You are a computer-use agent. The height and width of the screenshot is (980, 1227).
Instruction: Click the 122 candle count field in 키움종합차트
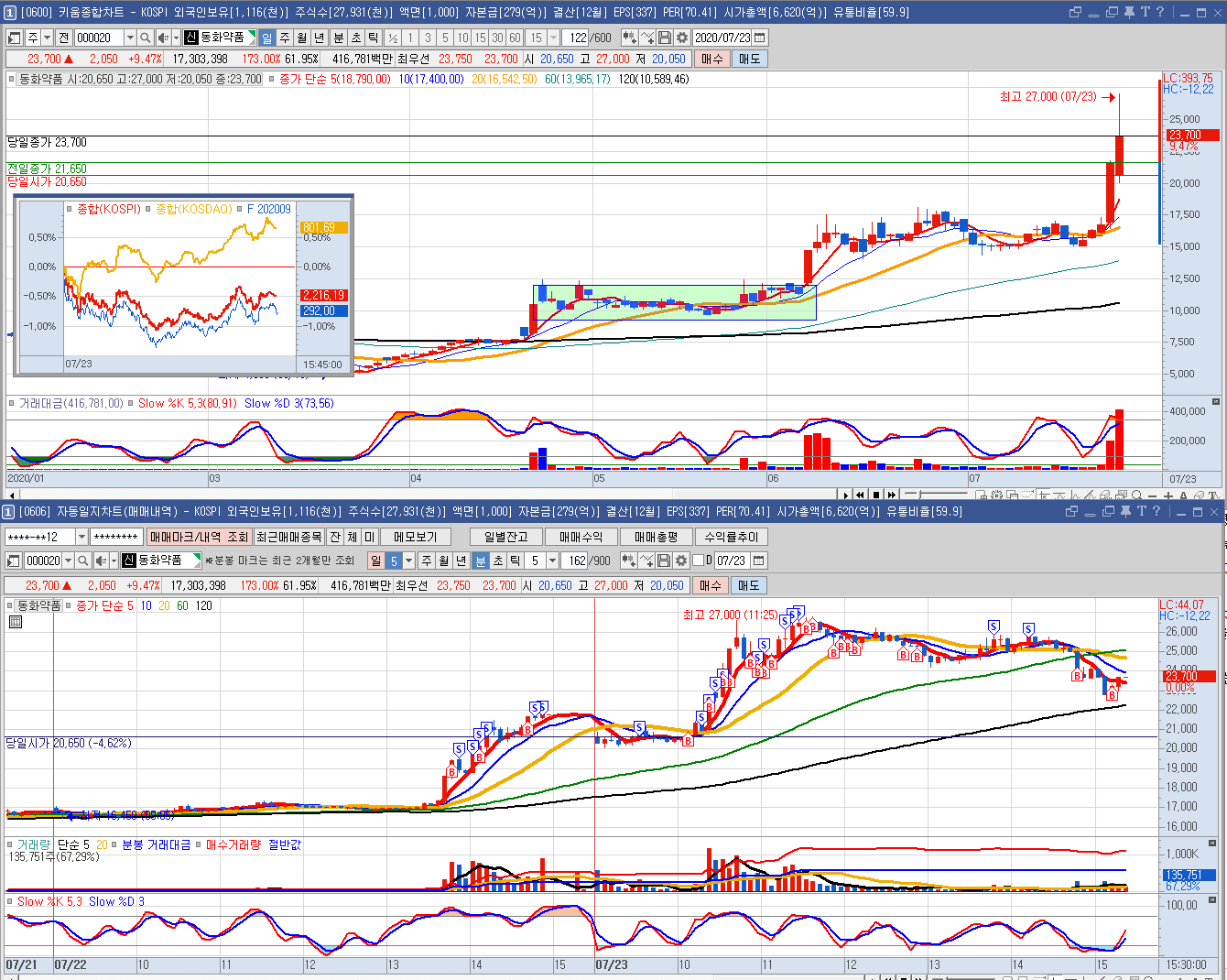[577, 38]
